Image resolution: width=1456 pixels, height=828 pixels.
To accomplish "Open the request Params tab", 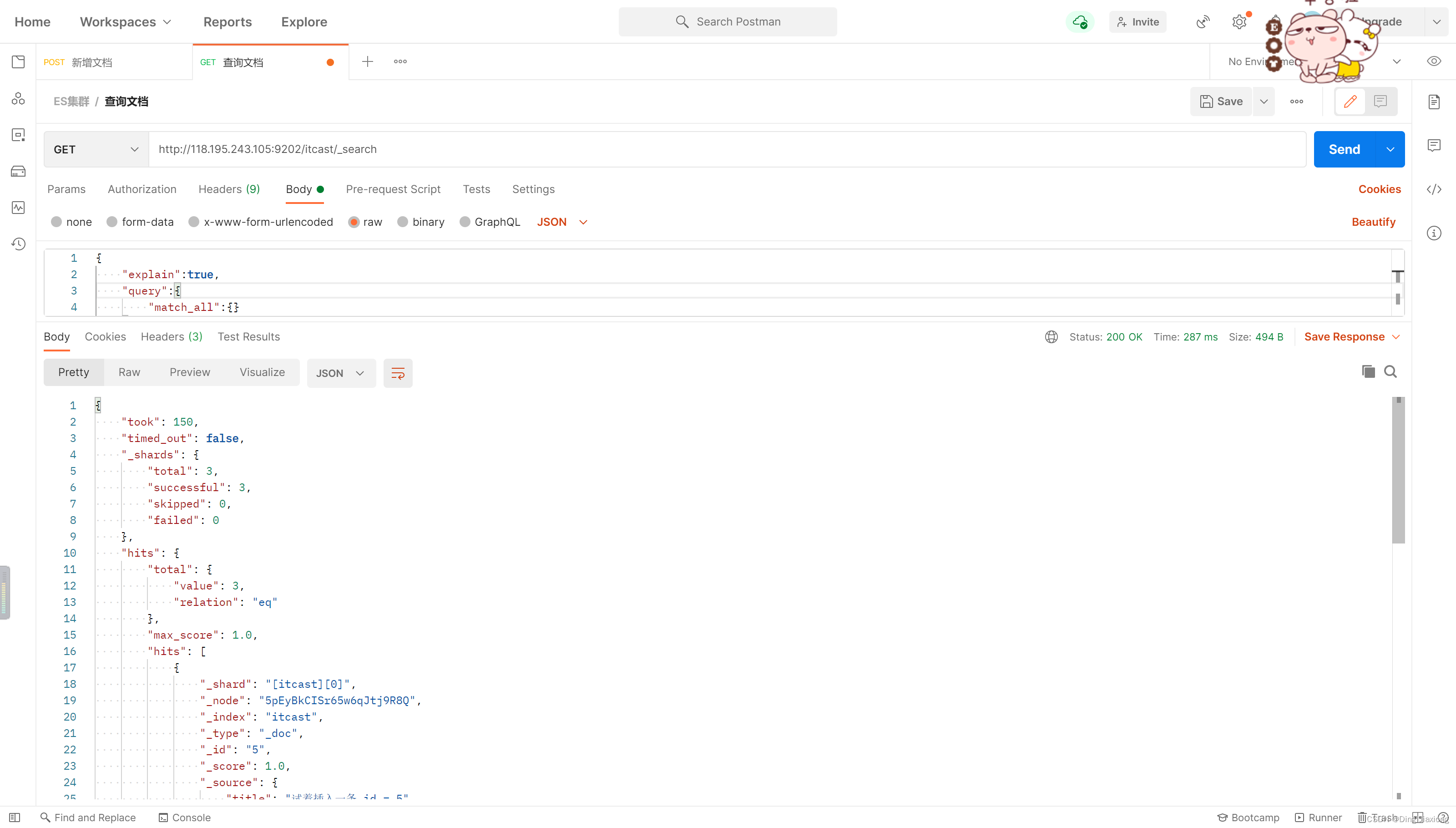I will click(66, 189).
